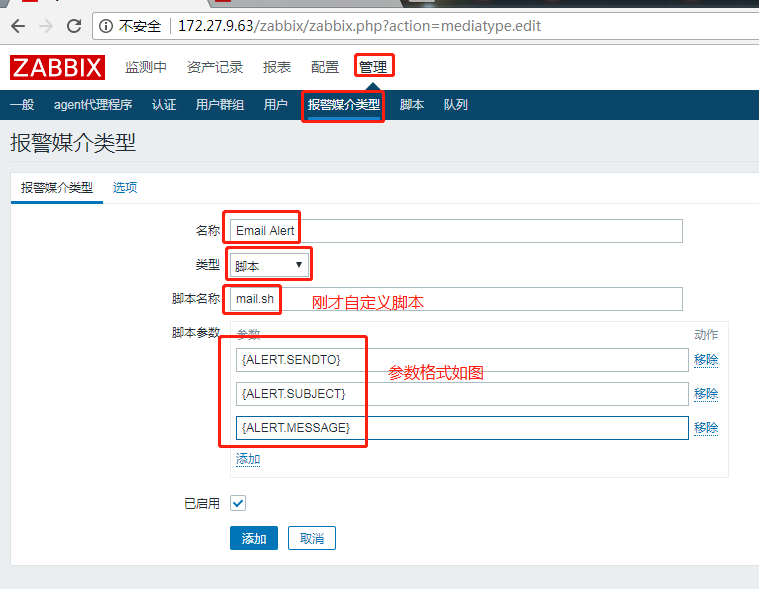
Task: Select the 用户群组 submenu item
Action: [x=220, y=105]
